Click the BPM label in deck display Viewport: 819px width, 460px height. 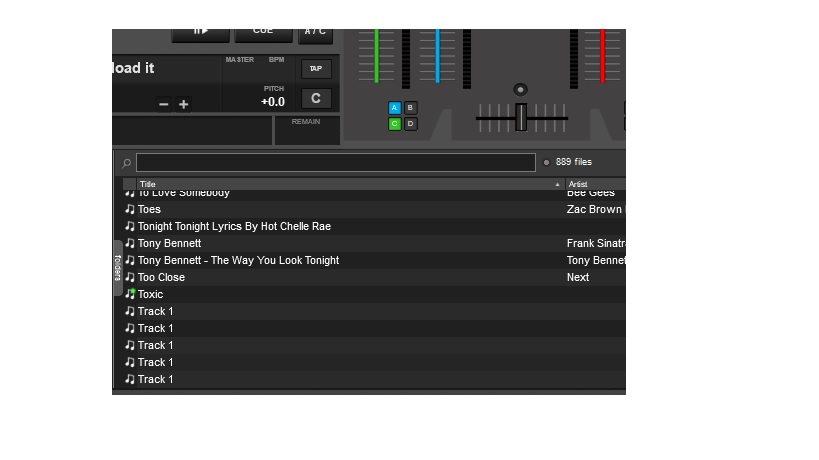tap(276, 60)
